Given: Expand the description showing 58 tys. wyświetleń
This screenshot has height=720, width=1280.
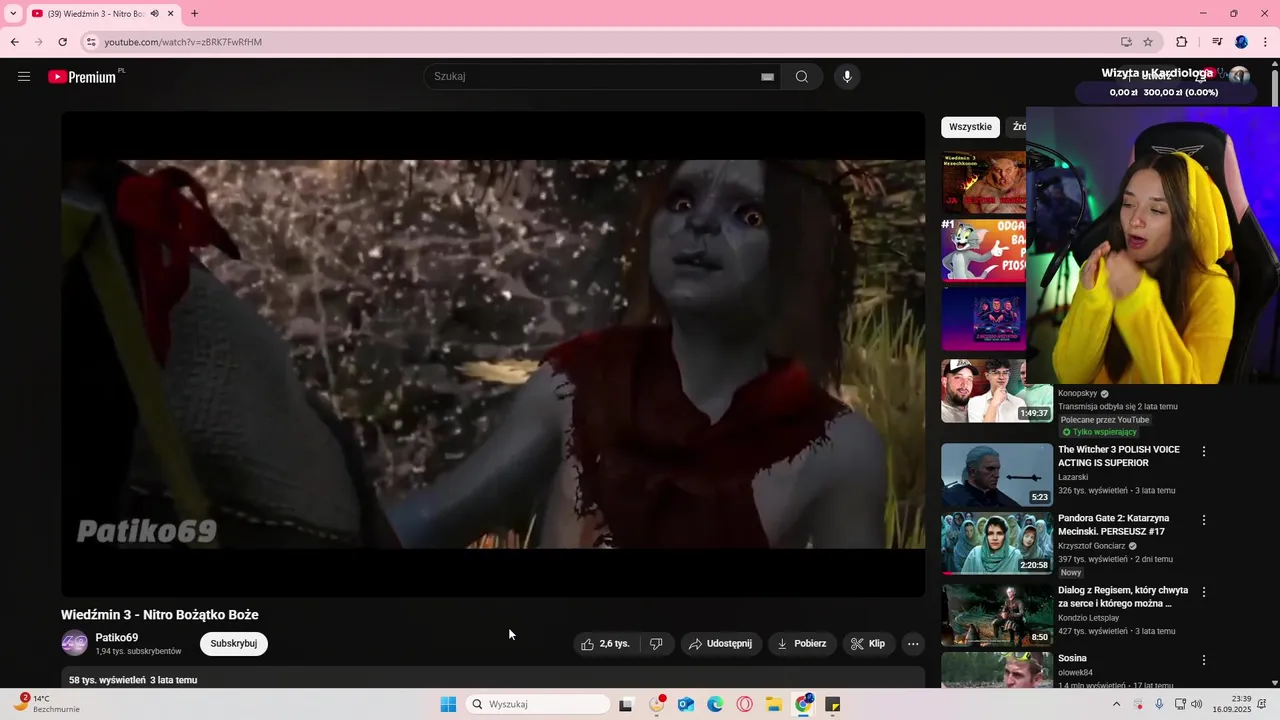Looking at the screenshot, I should 493,679.
